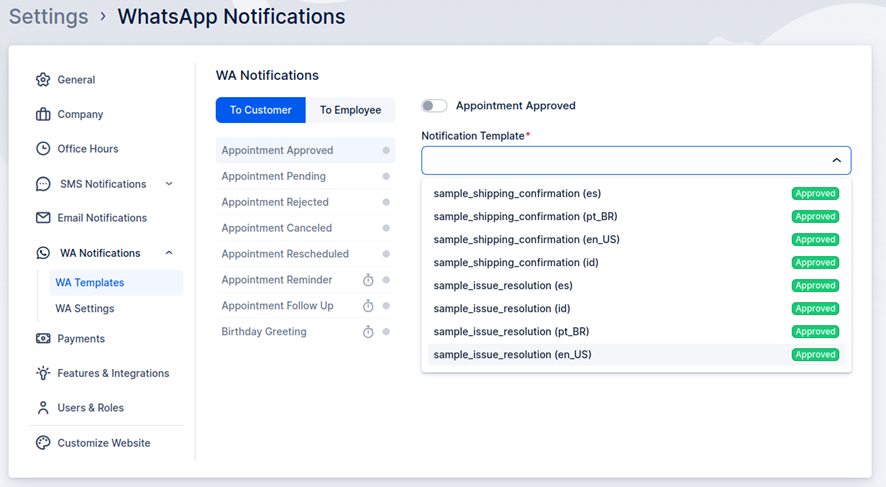
Task: Enable the Appointment Approved toggle switch
Action: 434,106
